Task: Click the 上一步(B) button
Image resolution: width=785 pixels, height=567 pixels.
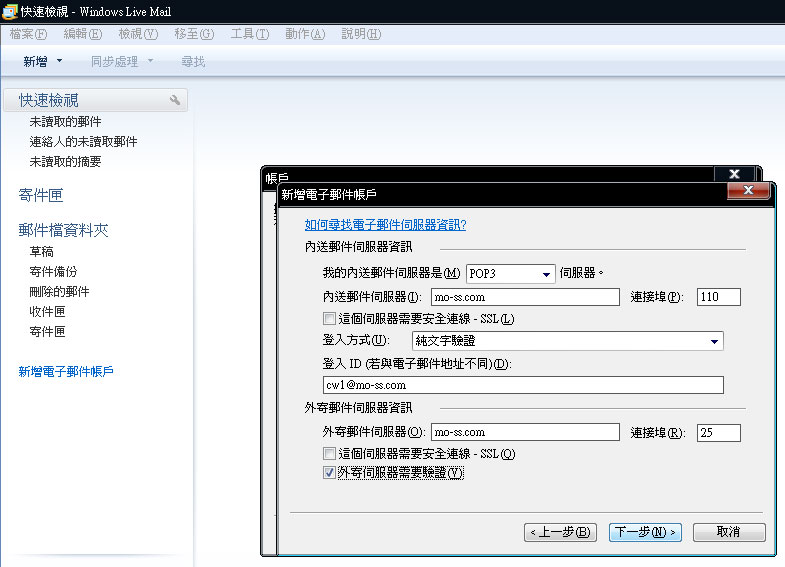Action: (x=560, y=532)
